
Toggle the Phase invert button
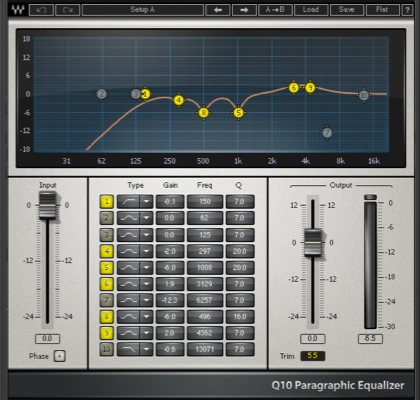(60, 356)
